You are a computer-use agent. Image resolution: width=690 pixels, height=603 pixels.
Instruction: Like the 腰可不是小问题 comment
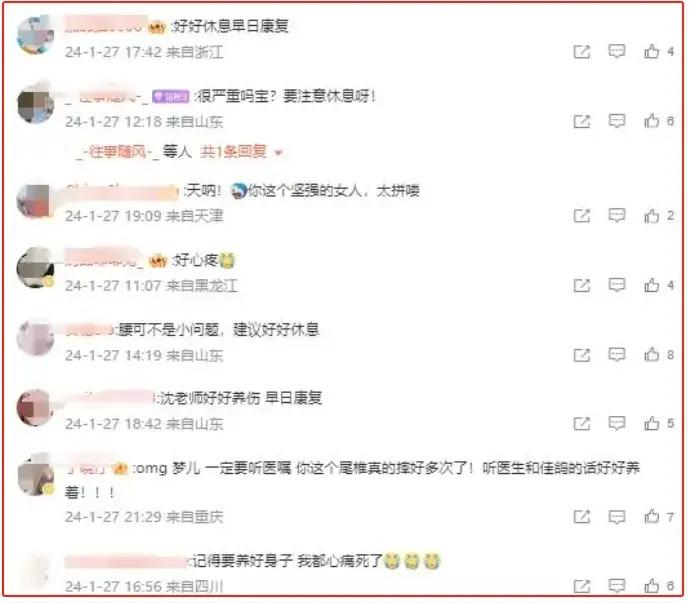click(652, 355)
